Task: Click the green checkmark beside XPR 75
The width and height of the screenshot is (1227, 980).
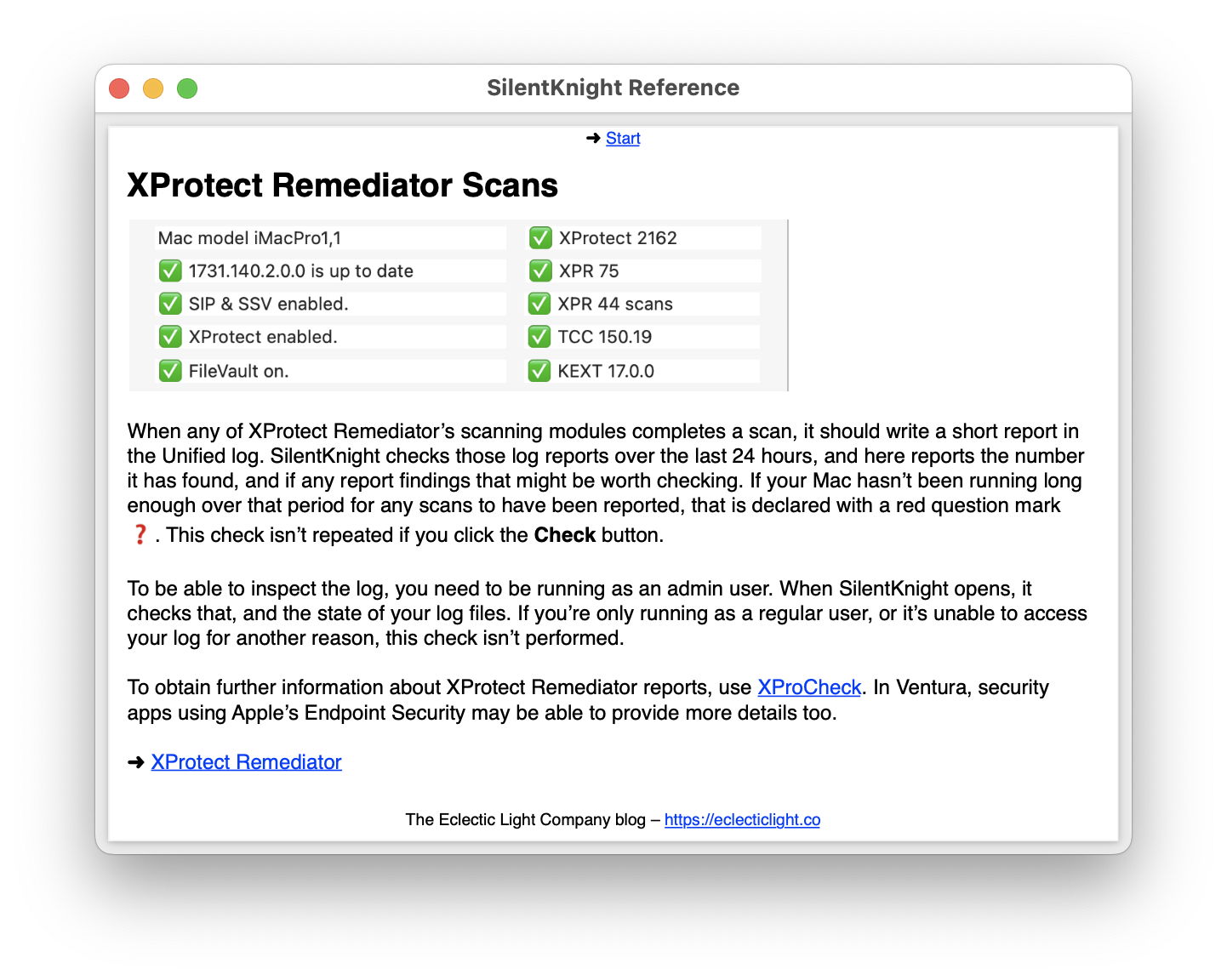Action: (x=540, y=271)
